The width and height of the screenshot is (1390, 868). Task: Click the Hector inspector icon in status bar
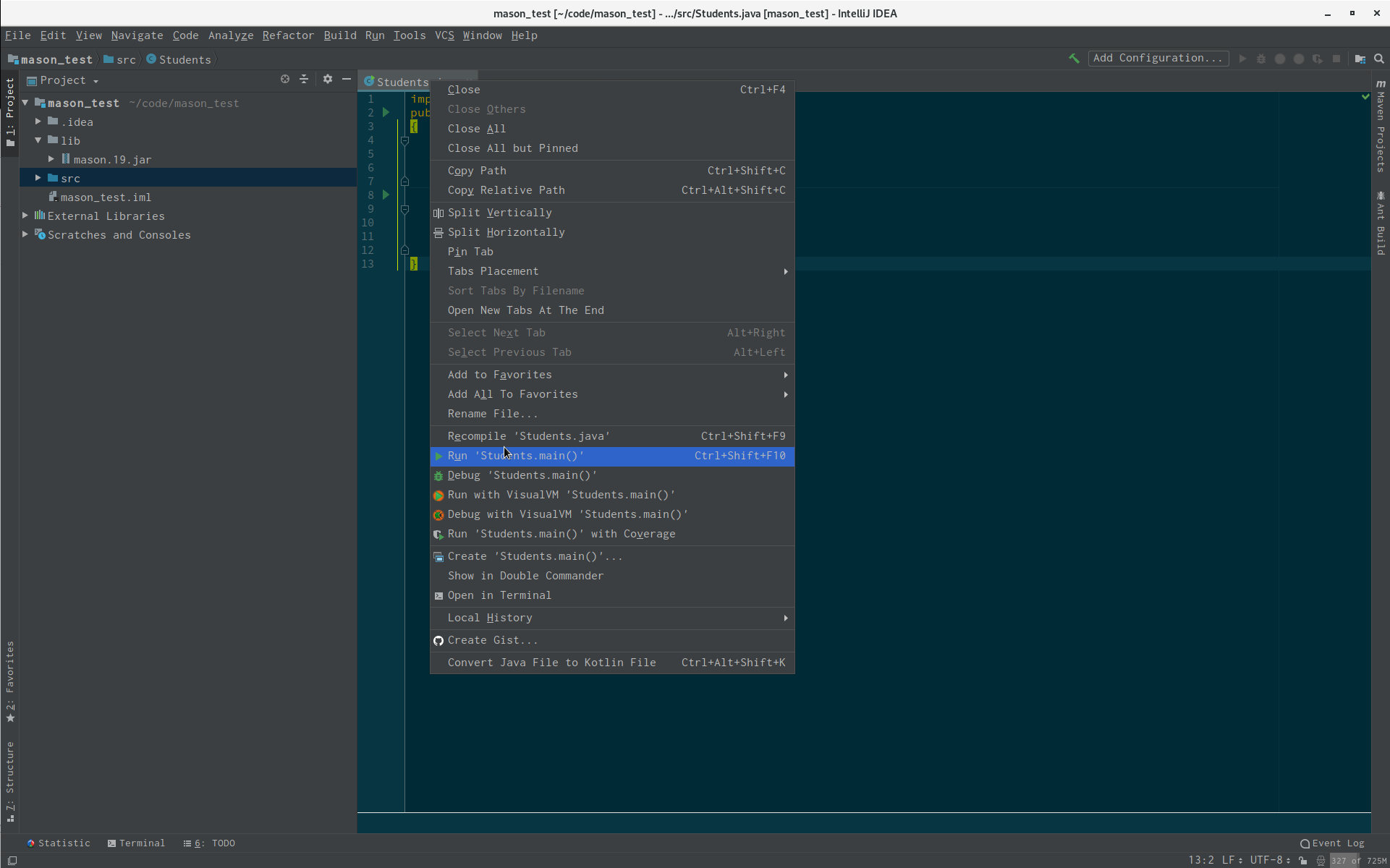click(x=1321, y=861)
